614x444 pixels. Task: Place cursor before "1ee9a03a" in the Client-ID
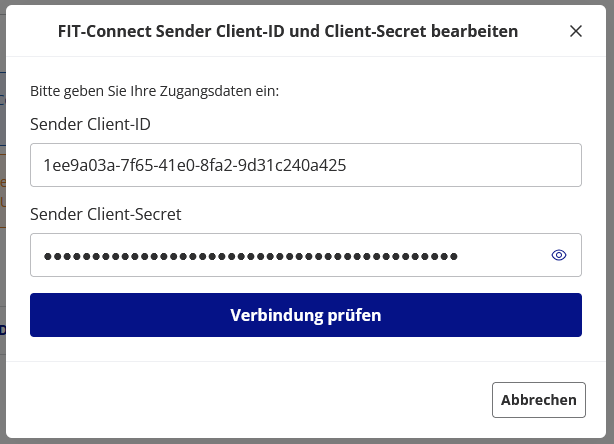tap(43, 165)
